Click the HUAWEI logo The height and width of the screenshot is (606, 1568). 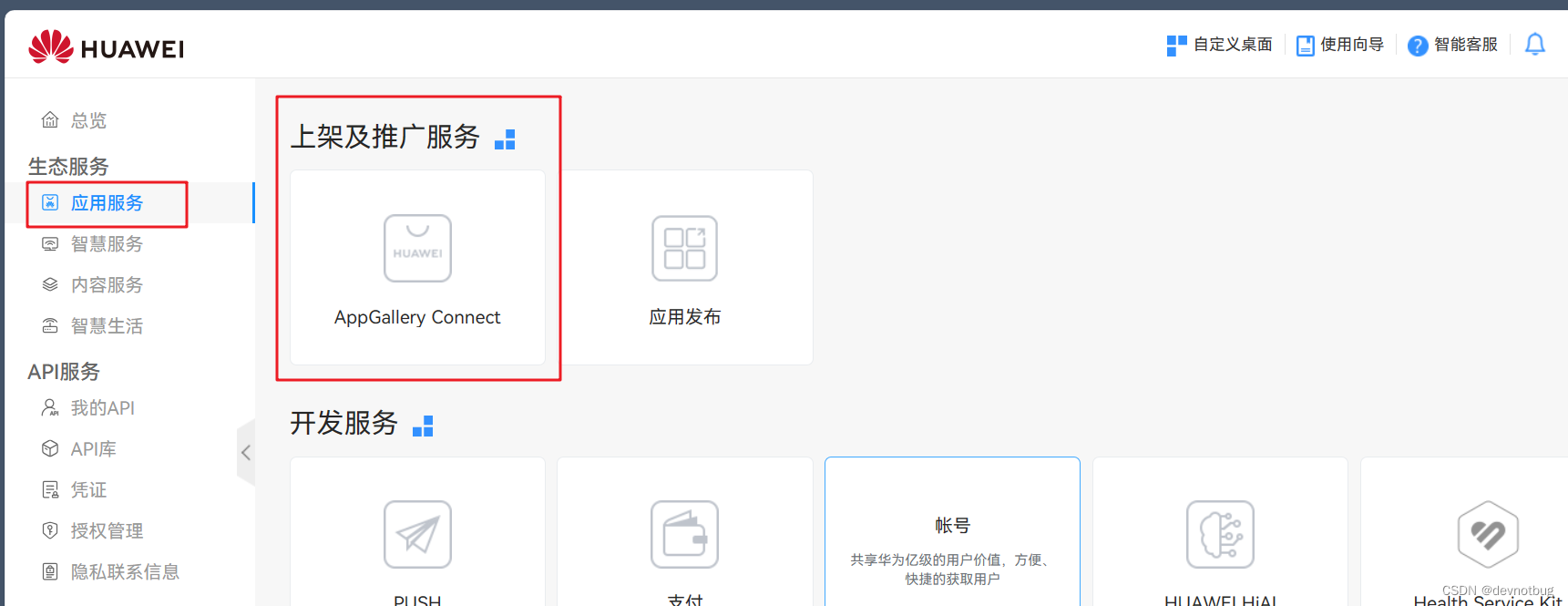[106, 46]
